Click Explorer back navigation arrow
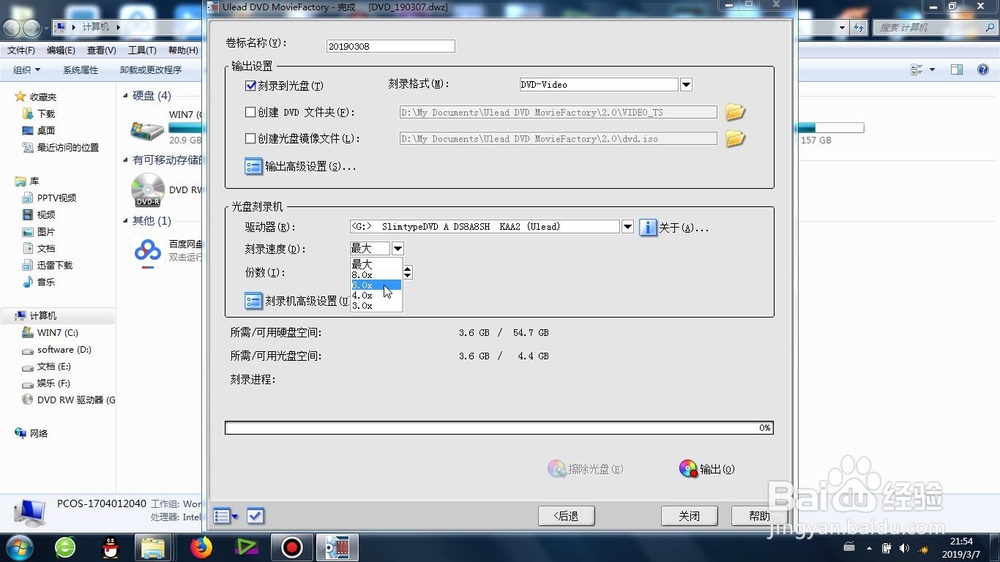The image size is (1000, 562). 12,27
